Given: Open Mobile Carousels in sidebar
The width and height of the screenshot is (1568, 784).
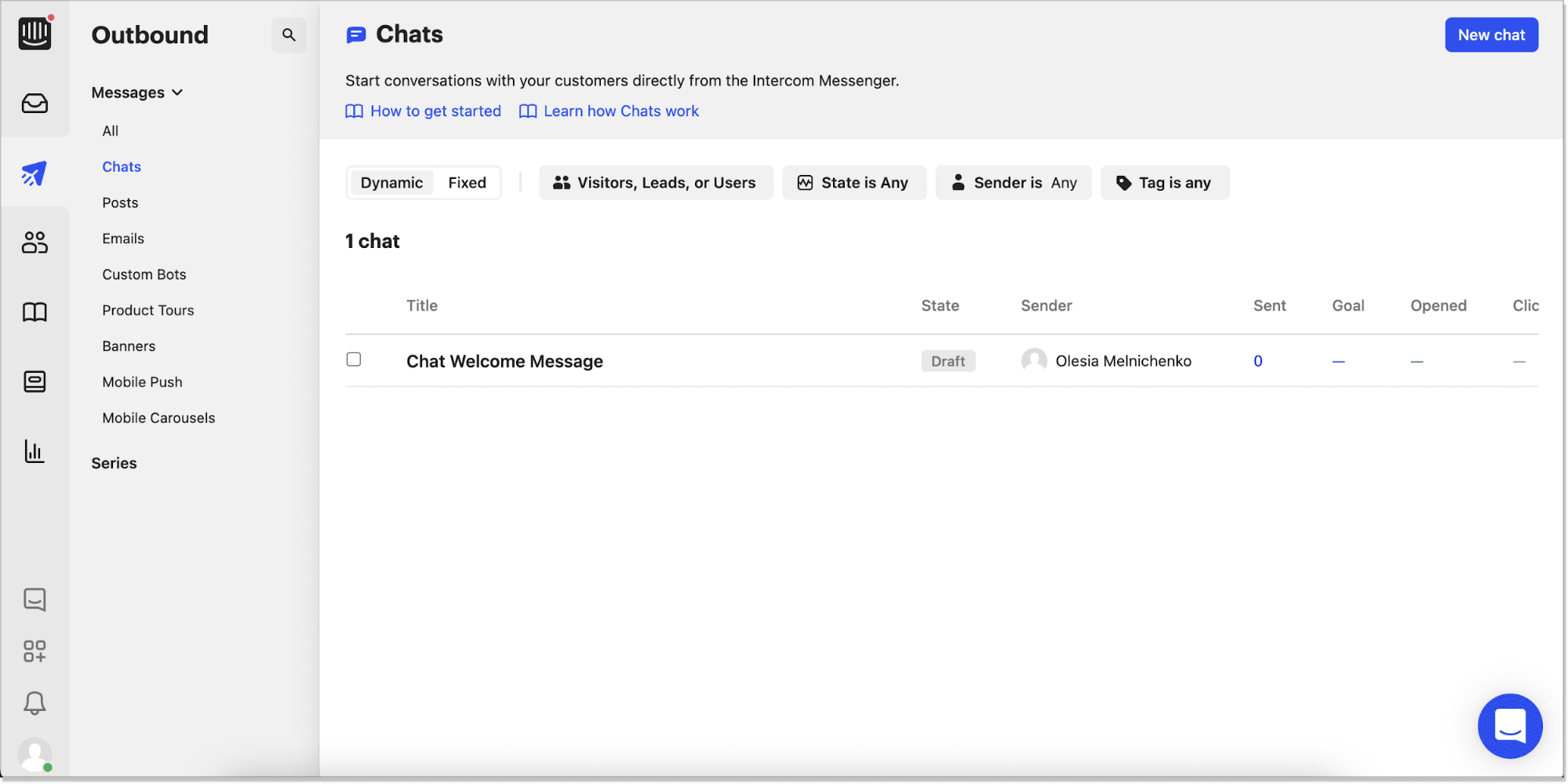Looking at the screenshot, I should click(x=158, y=418).
